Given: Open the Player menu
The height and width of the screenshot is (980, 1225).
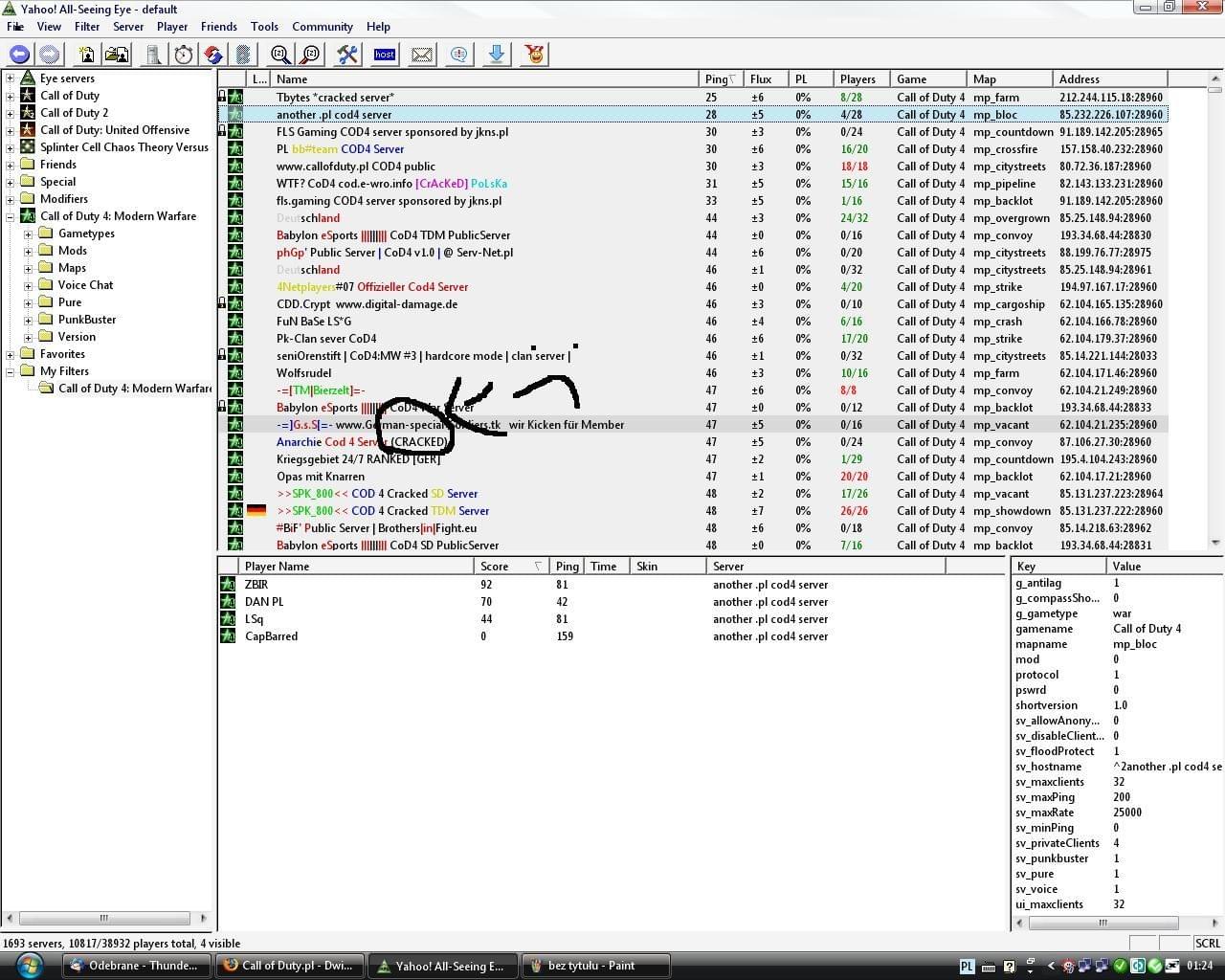Looking at the screenshot, I should pos(172,27).
